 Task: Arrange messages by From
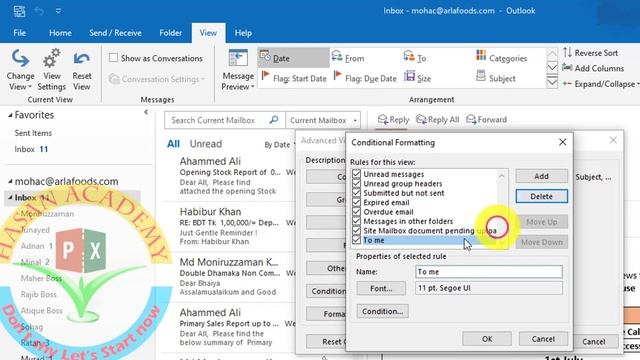[x=348, y=58]
